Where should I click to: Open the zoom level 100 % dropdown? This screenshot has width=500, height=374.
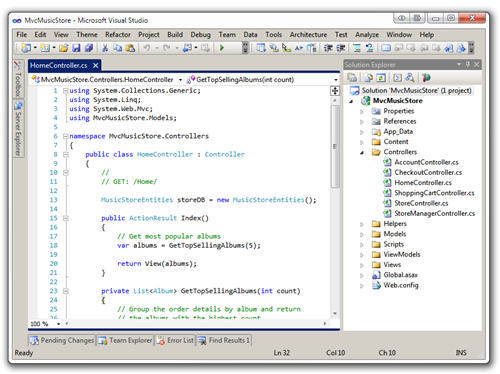[59, 324]
